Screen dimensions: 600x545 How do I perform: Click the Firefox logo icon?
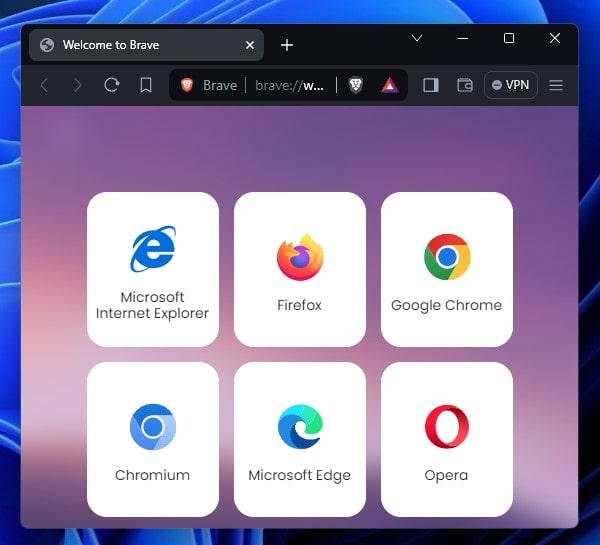[300, 257]
